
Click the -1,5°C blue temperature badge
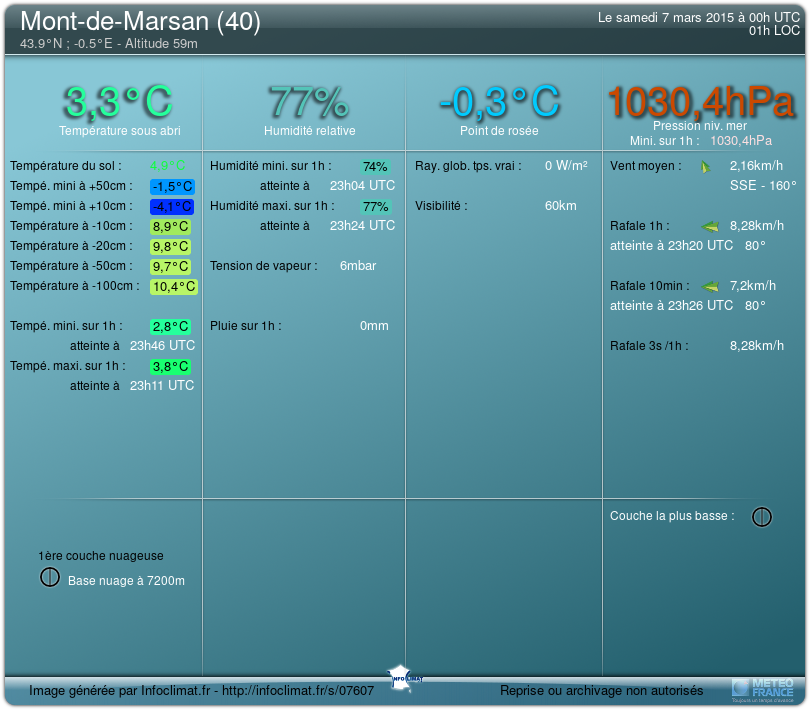[172, 187]
